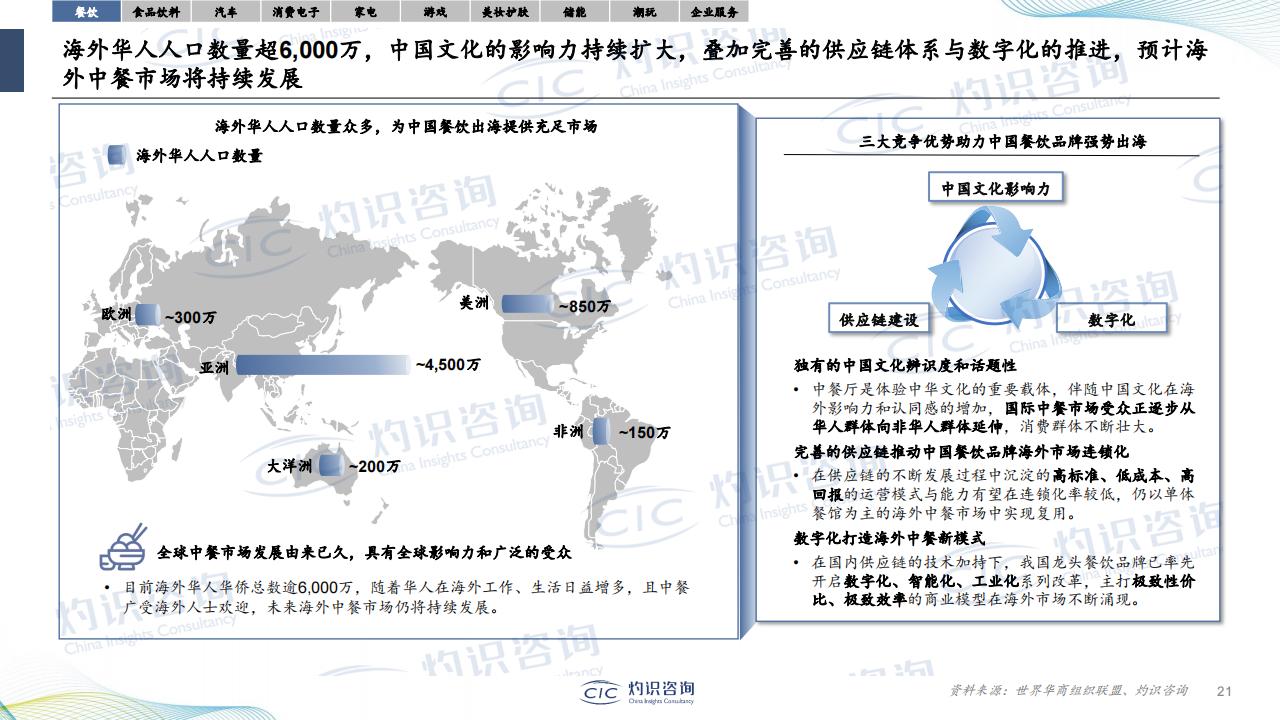Screen dimensions: 1280x720
Task: Click the legend swatch for 海外华人人口数量
Action: tap(116, 154)
